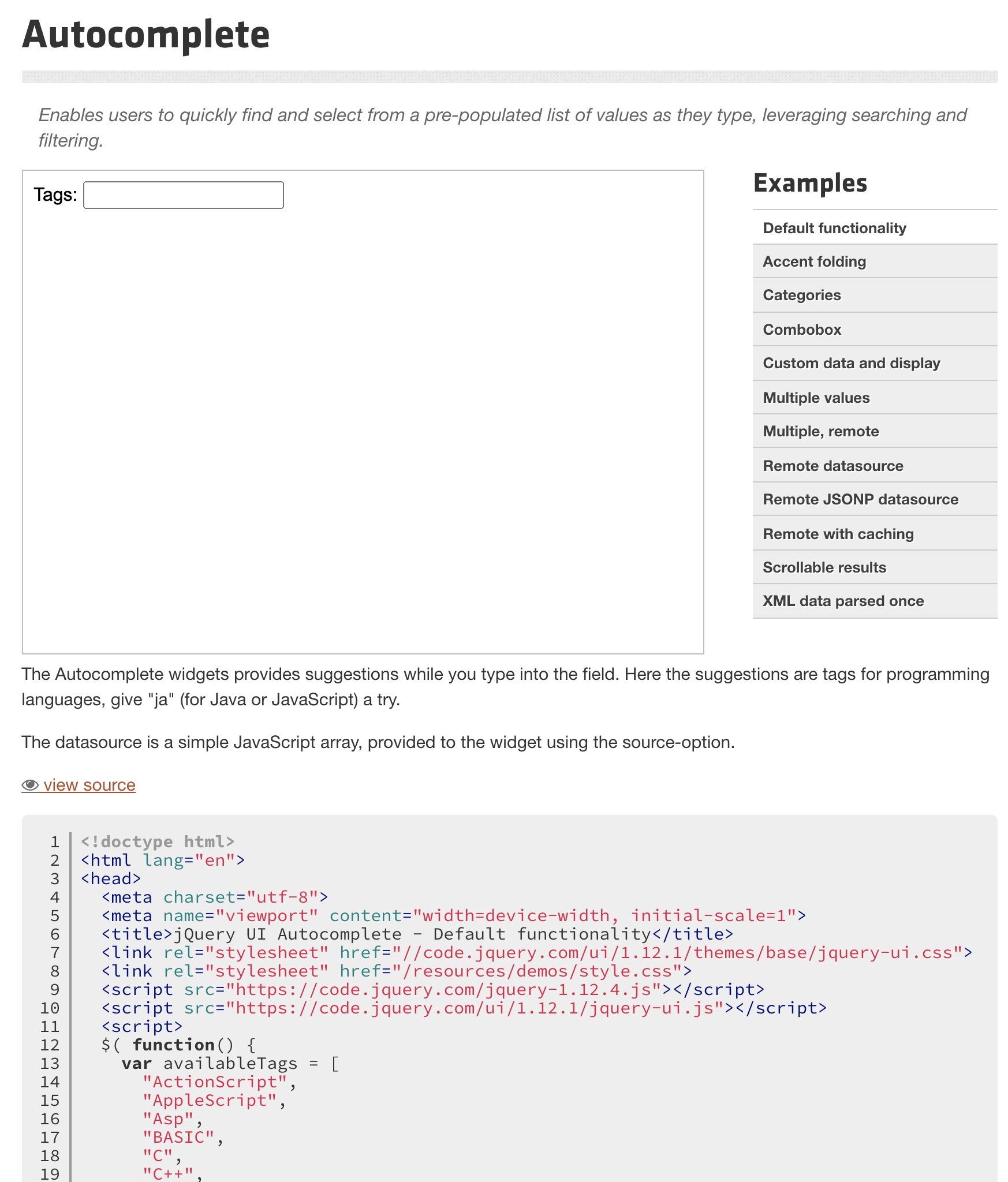The image size is (1008, 1182).
Task: Open the Combobox example
Action: (875, 330)
